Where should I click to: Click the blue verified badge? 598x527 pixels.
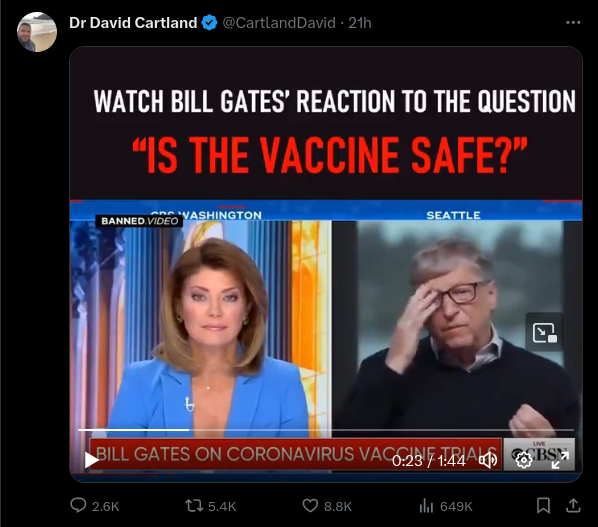pos(209,23)
